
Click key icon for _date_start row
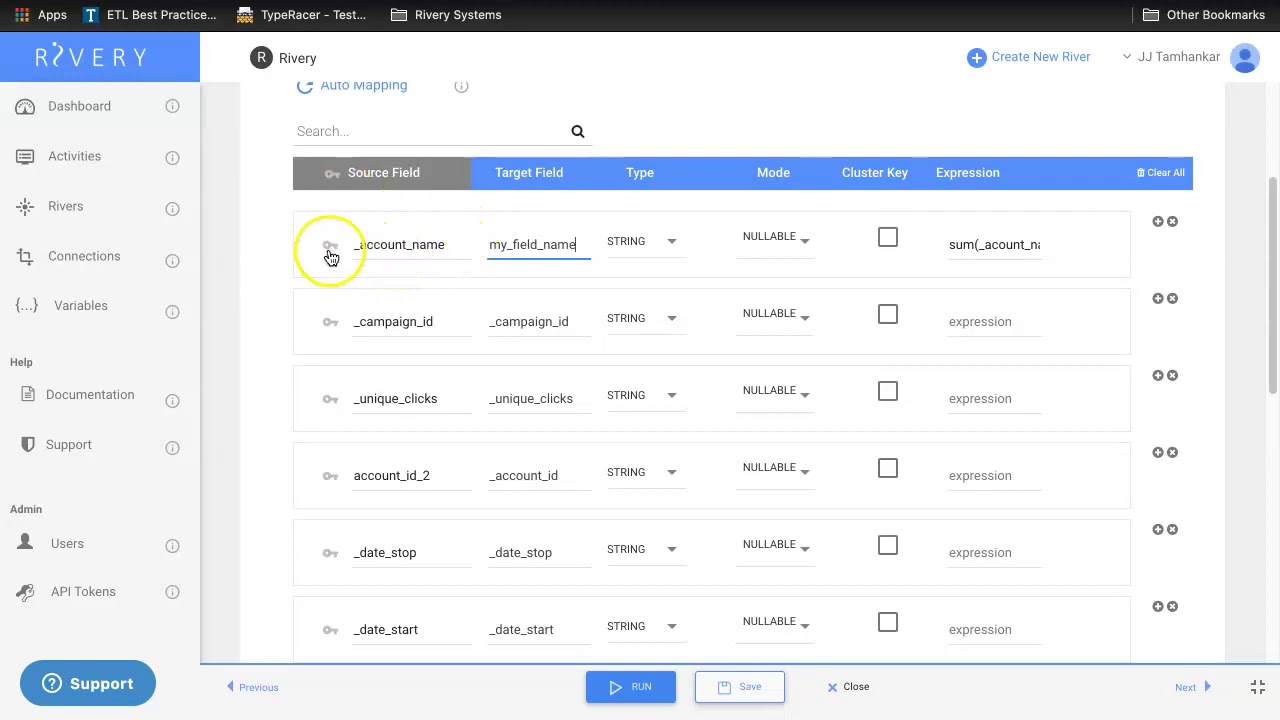[x=330, y=630]
